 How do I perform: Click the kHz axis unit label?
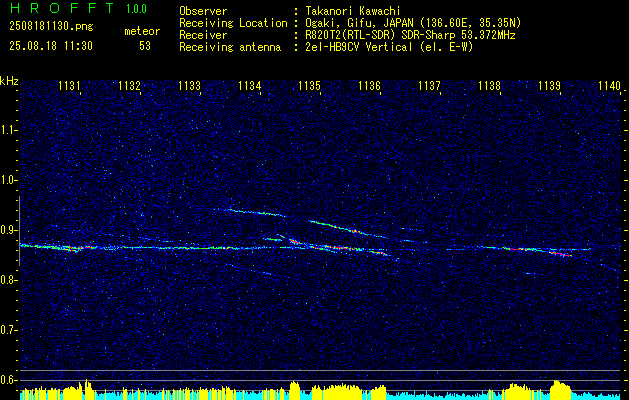9,81
